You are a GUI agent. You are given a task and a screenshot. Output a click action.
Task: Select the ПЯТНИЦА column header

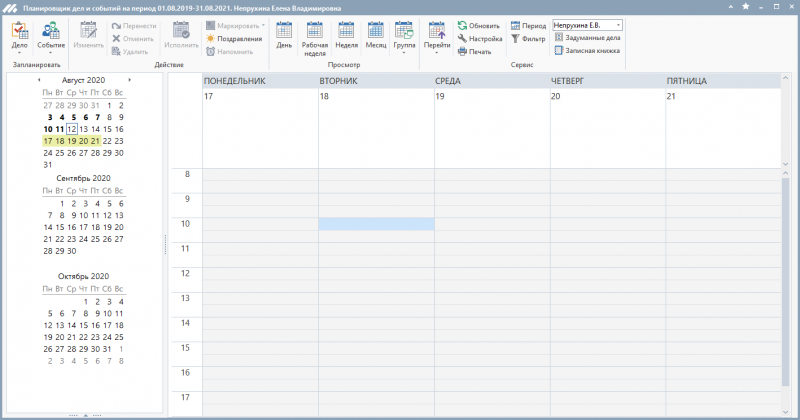point(723,81)
